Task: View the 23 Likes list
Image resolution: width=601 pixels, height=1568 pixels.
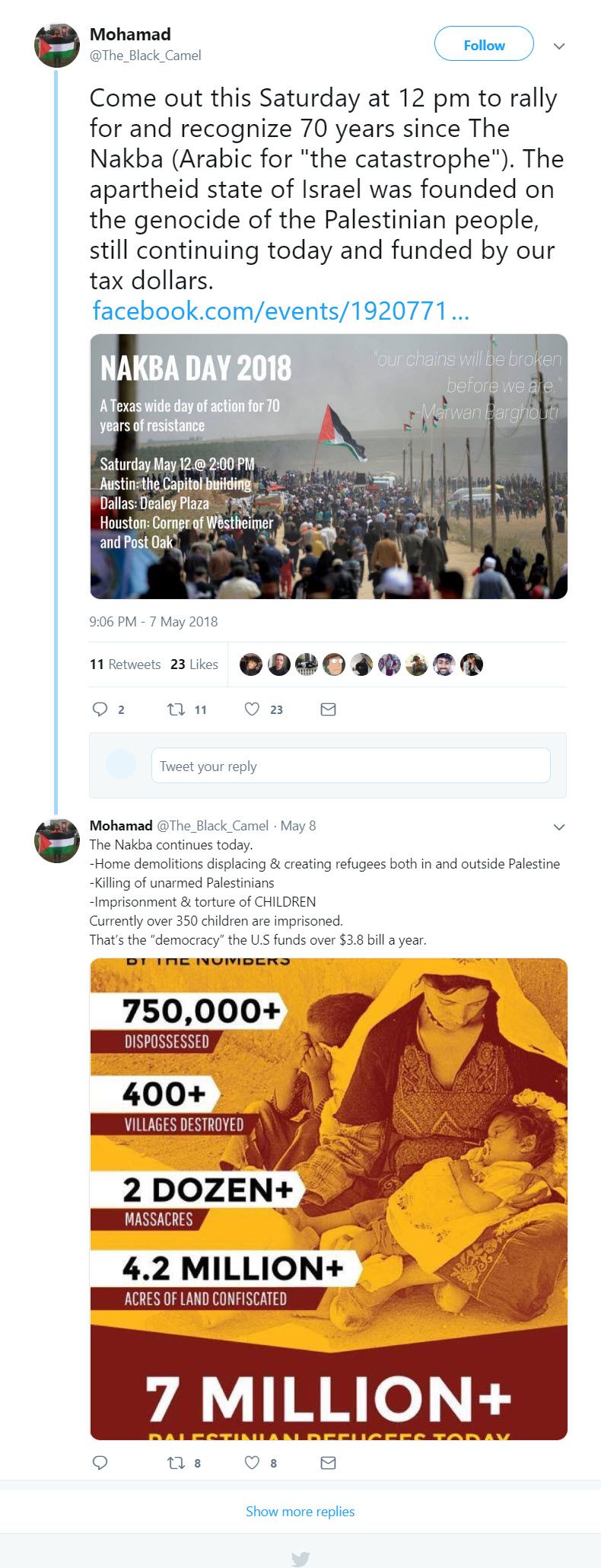Action: click(194, 664)
